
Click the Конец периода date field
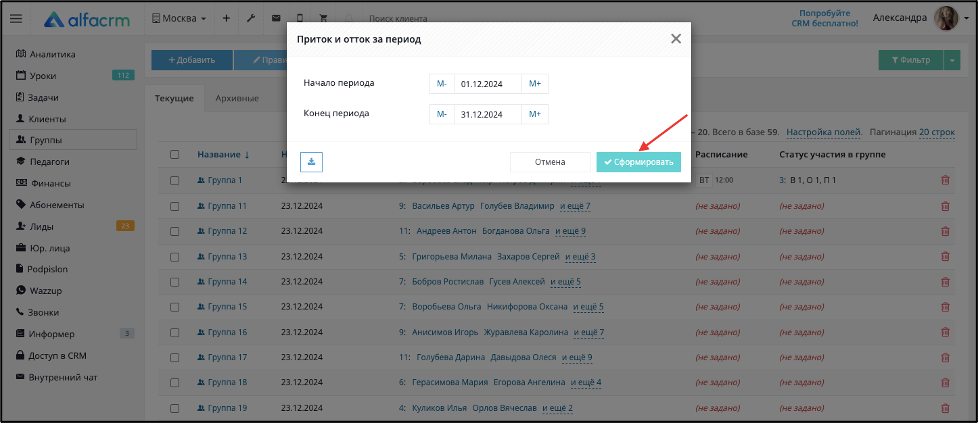click(x=488, y=114)
